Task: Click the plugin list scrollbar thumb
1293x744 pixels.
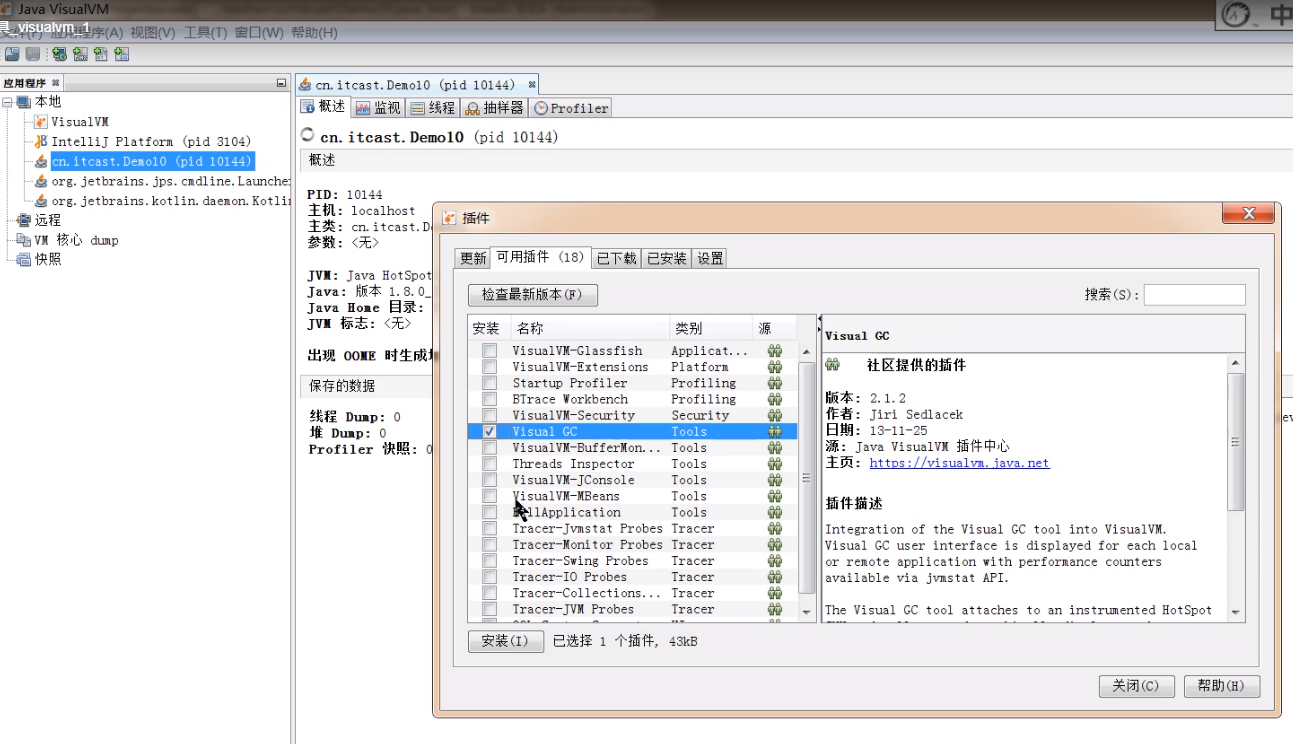Action: (x=807, y=476)
